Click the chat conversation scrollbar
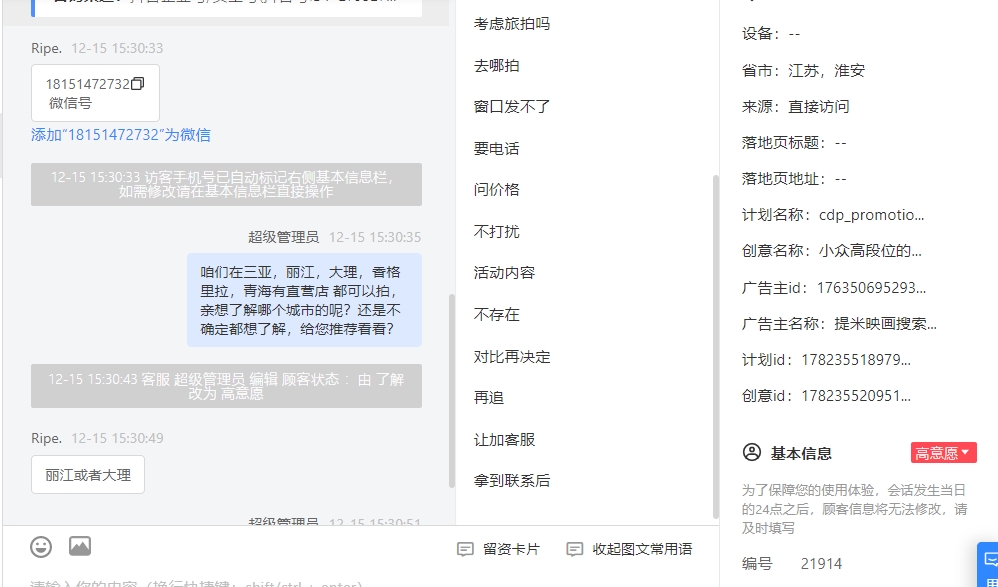This screenshot has width=998, height=587. click(452, 390)
